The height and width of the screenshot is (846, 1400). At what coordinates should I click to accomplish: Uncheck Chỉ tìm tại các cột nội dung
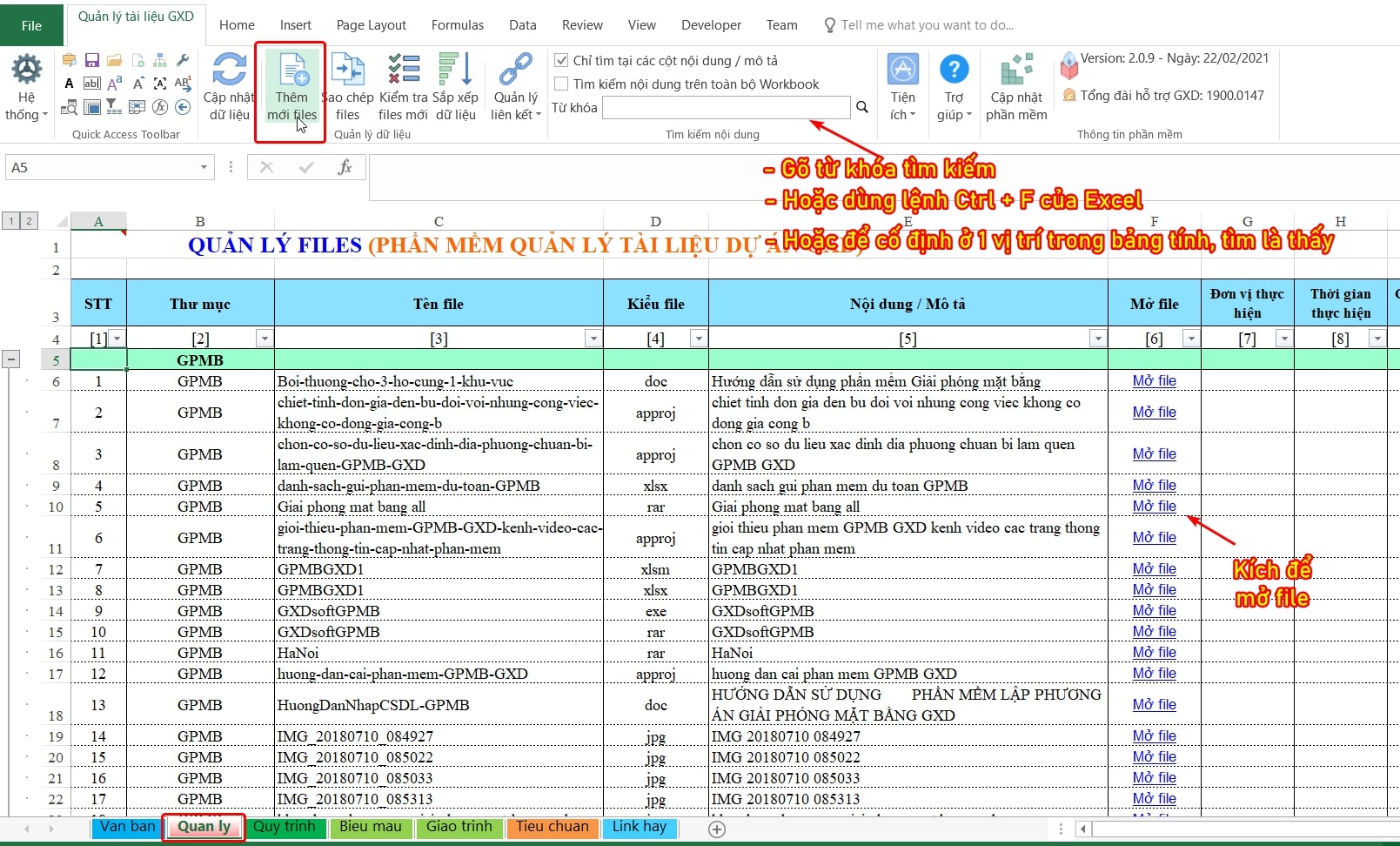[562, 61]
